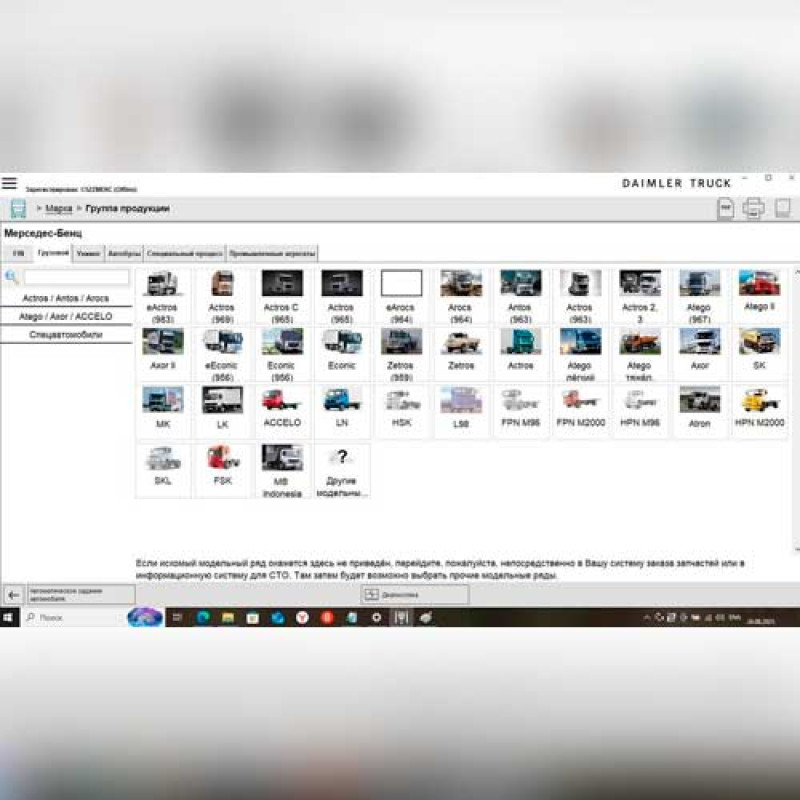Click the Диагностика button
The width and height of the screenshot is (800, 800).
click(414, 594)
